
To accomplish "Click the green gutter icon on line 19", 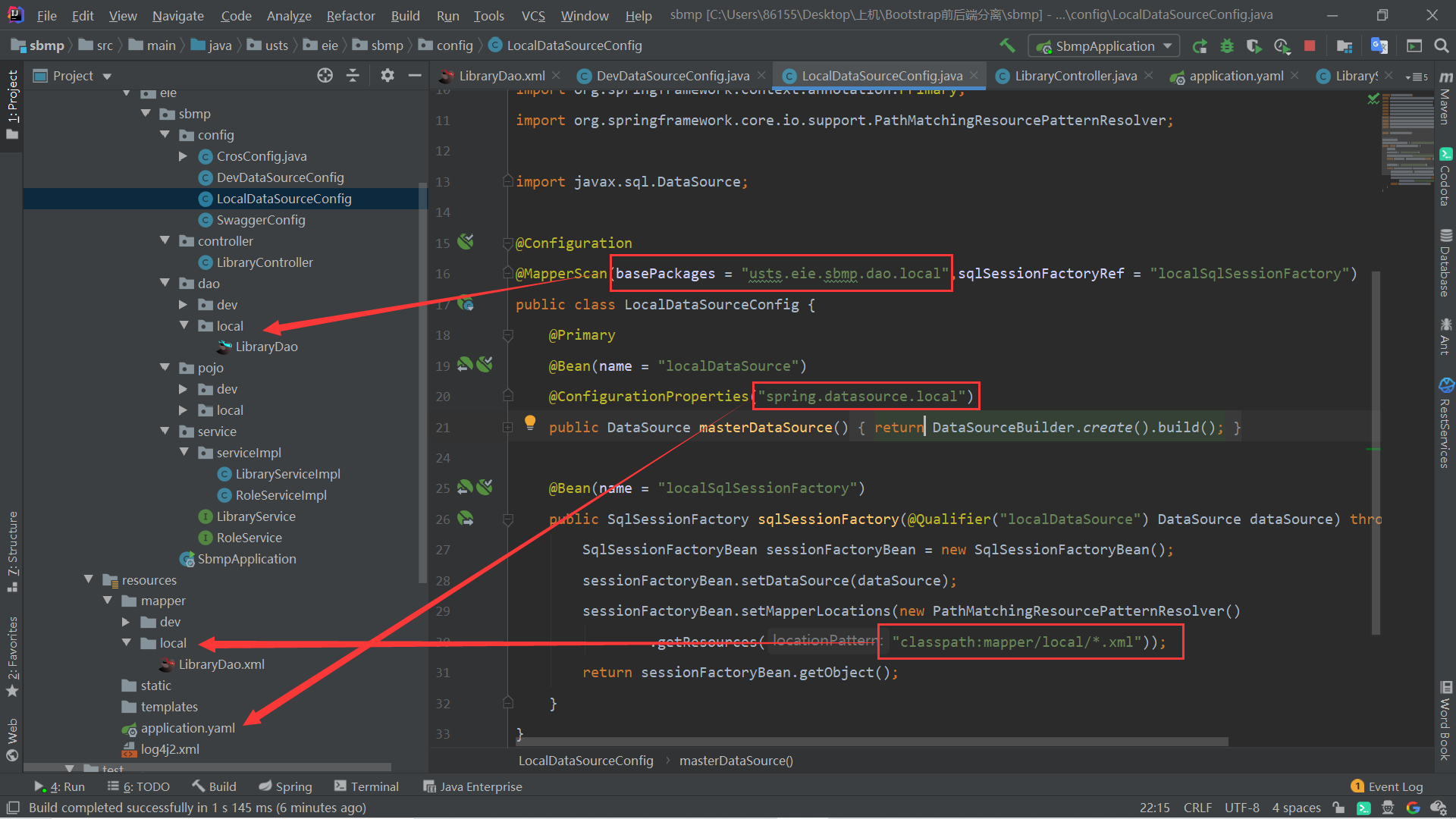I will click(x=465, y=365).
